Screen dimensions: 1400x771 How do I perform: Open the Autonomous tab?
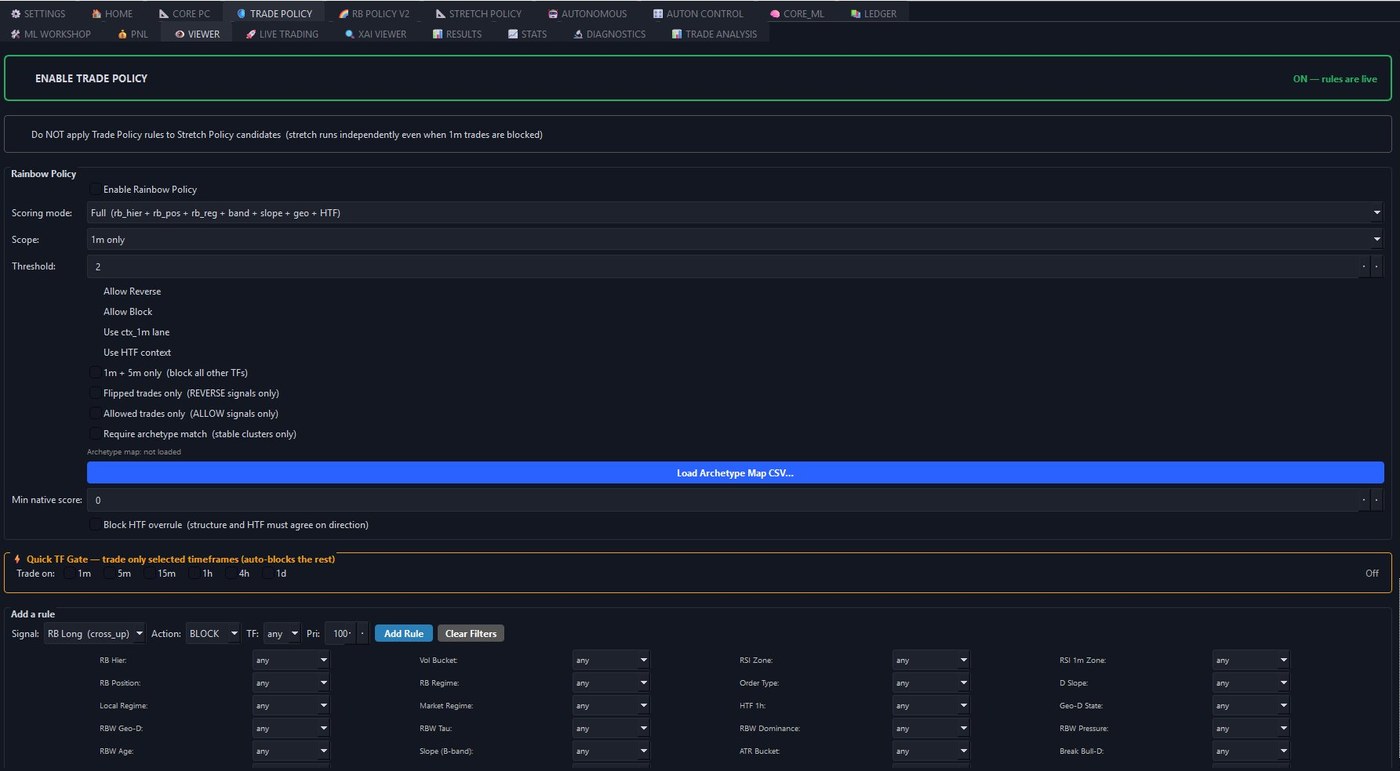pyautogui.click(x=587, y=14)
